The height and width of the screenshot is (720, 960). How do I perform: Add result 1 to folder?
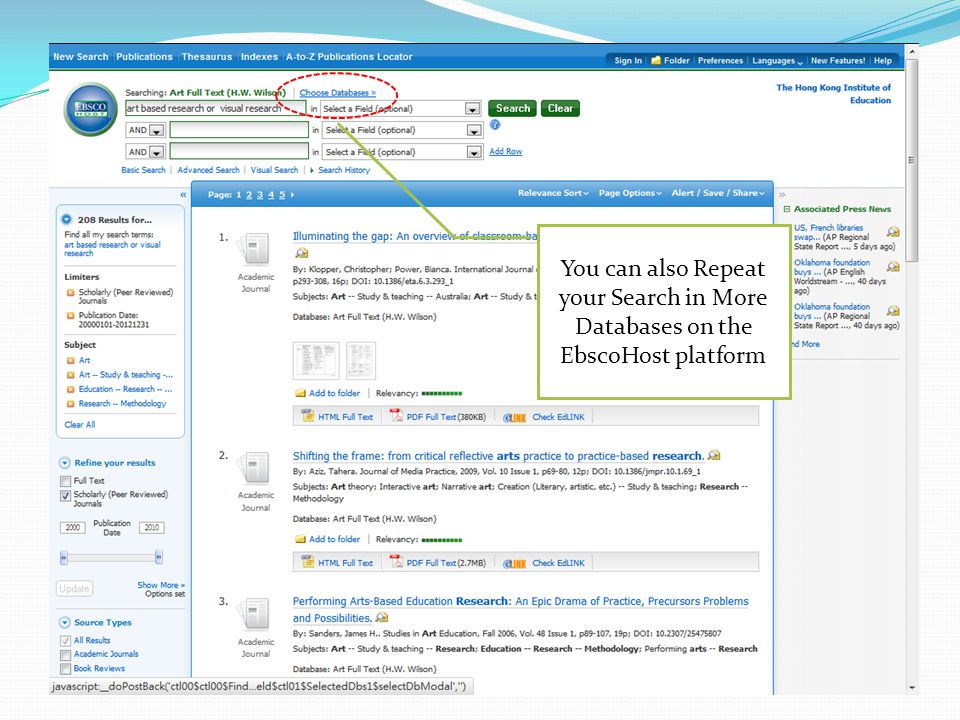(x=328, y=393)
